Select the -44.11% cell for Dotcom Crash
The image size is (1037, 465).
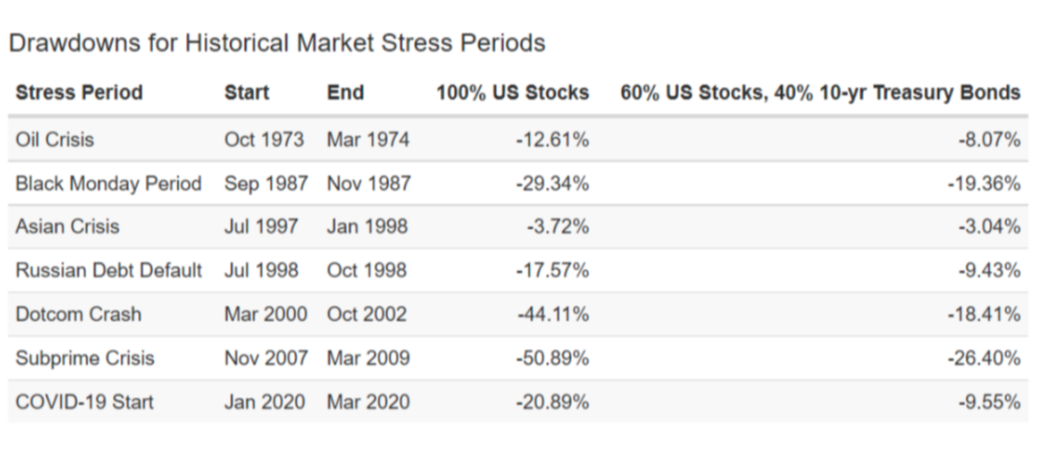pyautogui.click(x=553, y=314)
